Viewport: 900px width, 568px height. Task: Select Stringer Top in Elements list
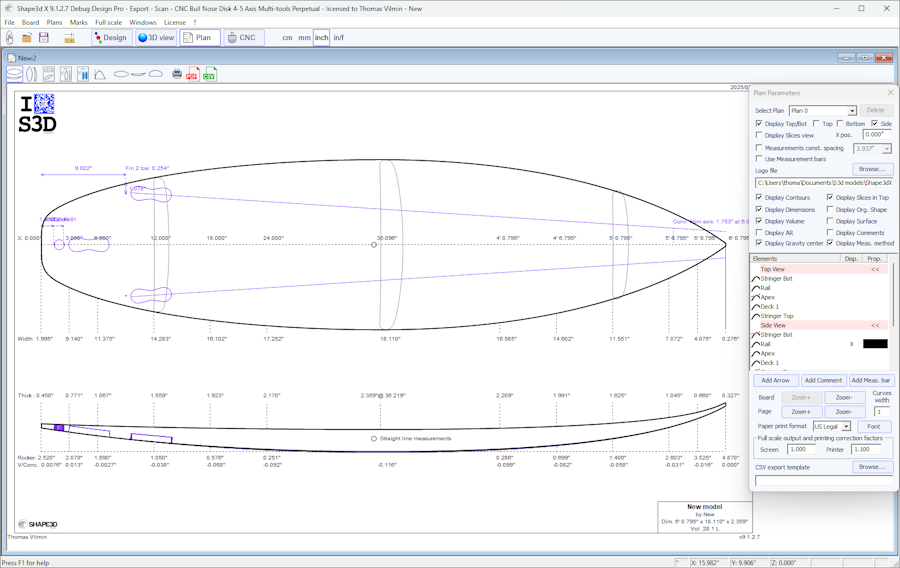777,316
